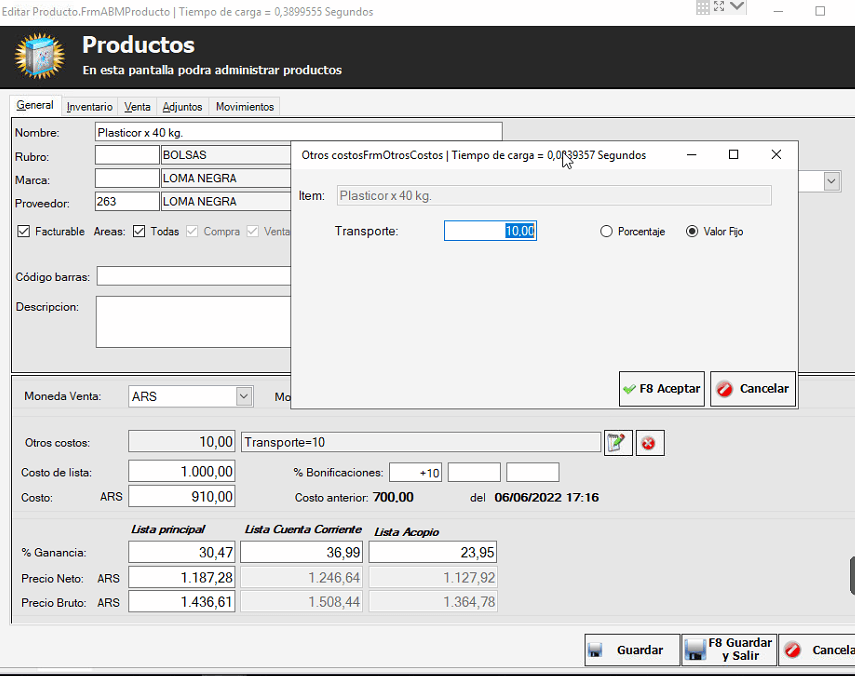The image size is (855, 676).
Task: Click the Guardar button
Action: (631, 650)
